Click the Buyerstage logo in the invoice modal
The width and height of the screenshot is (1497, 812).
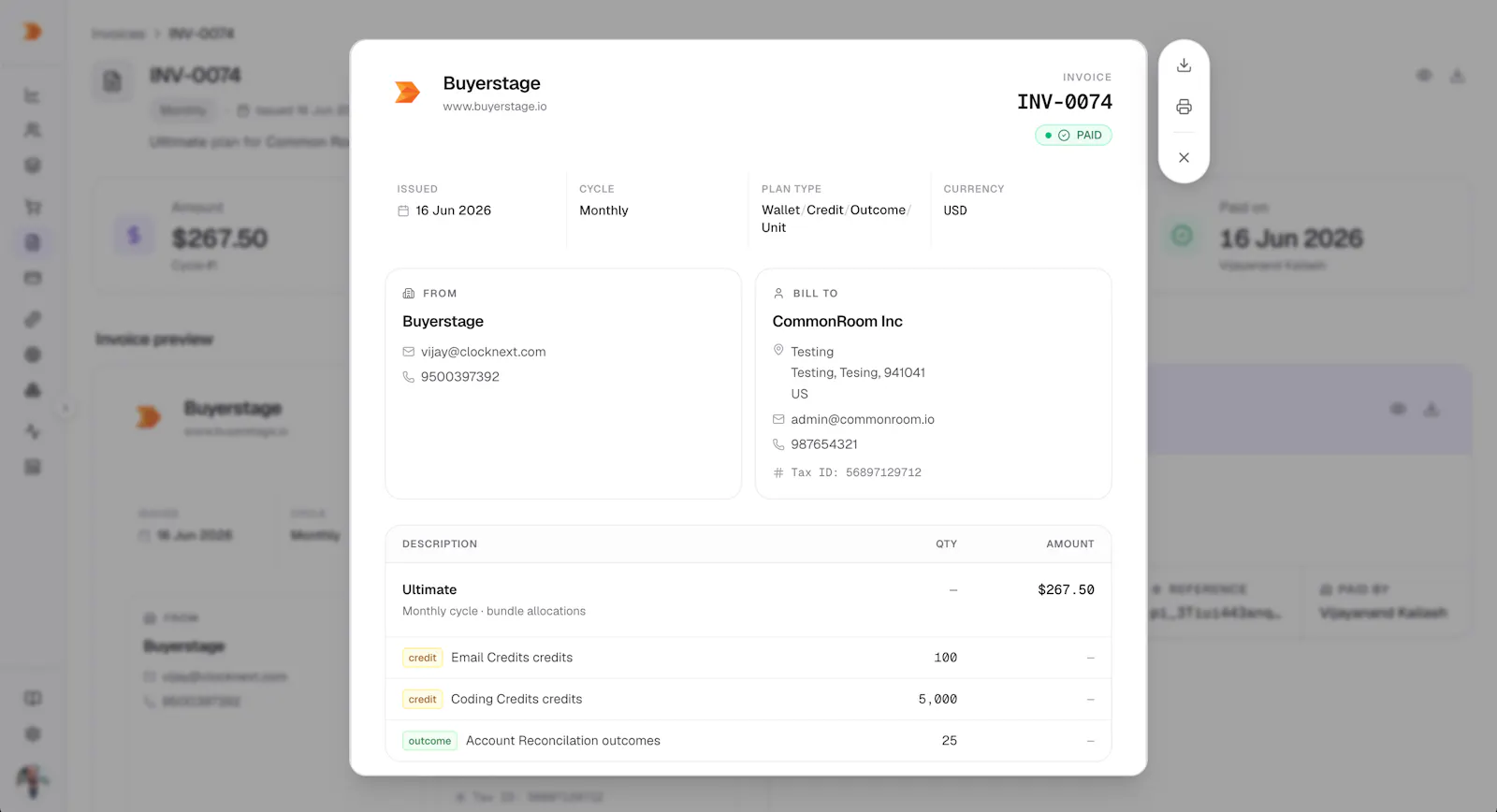[x=407, y=92]
